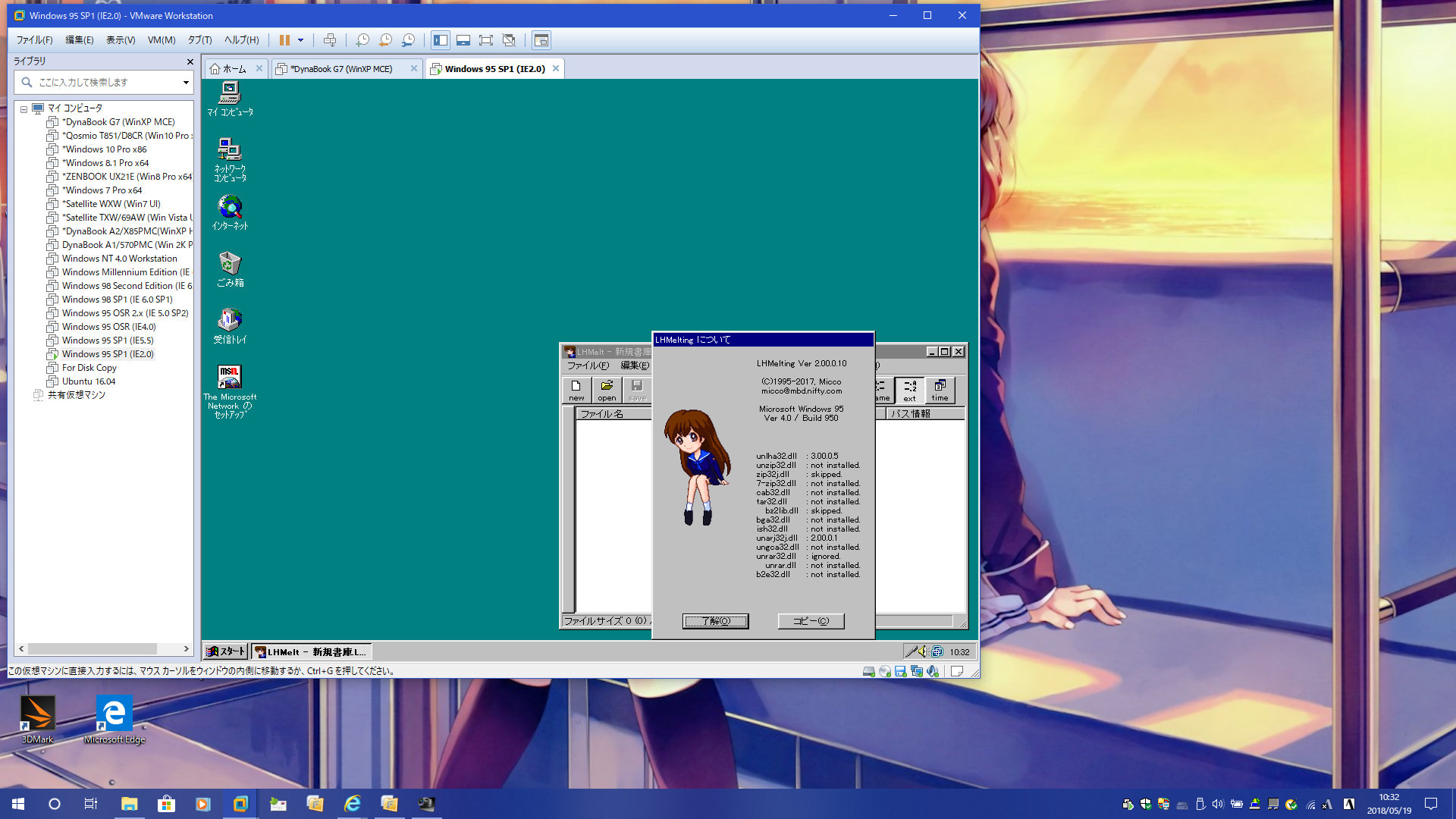Click the ネットワーク コンピュータ desktop icon

(230, 159)
